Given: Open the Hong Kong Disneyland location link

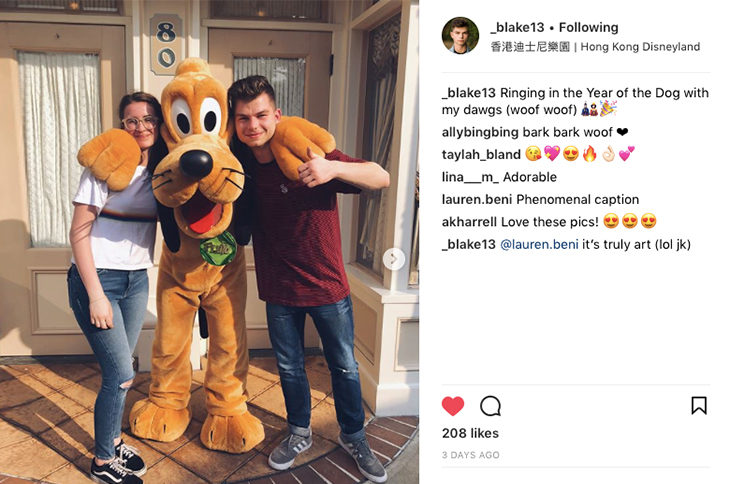Looking at the screenshot, I should point(640,47).
